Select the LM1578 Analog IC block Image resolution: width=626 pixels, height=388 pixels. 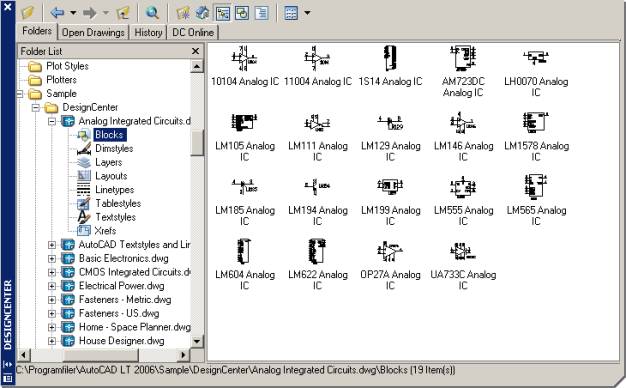tap(536, 137)
